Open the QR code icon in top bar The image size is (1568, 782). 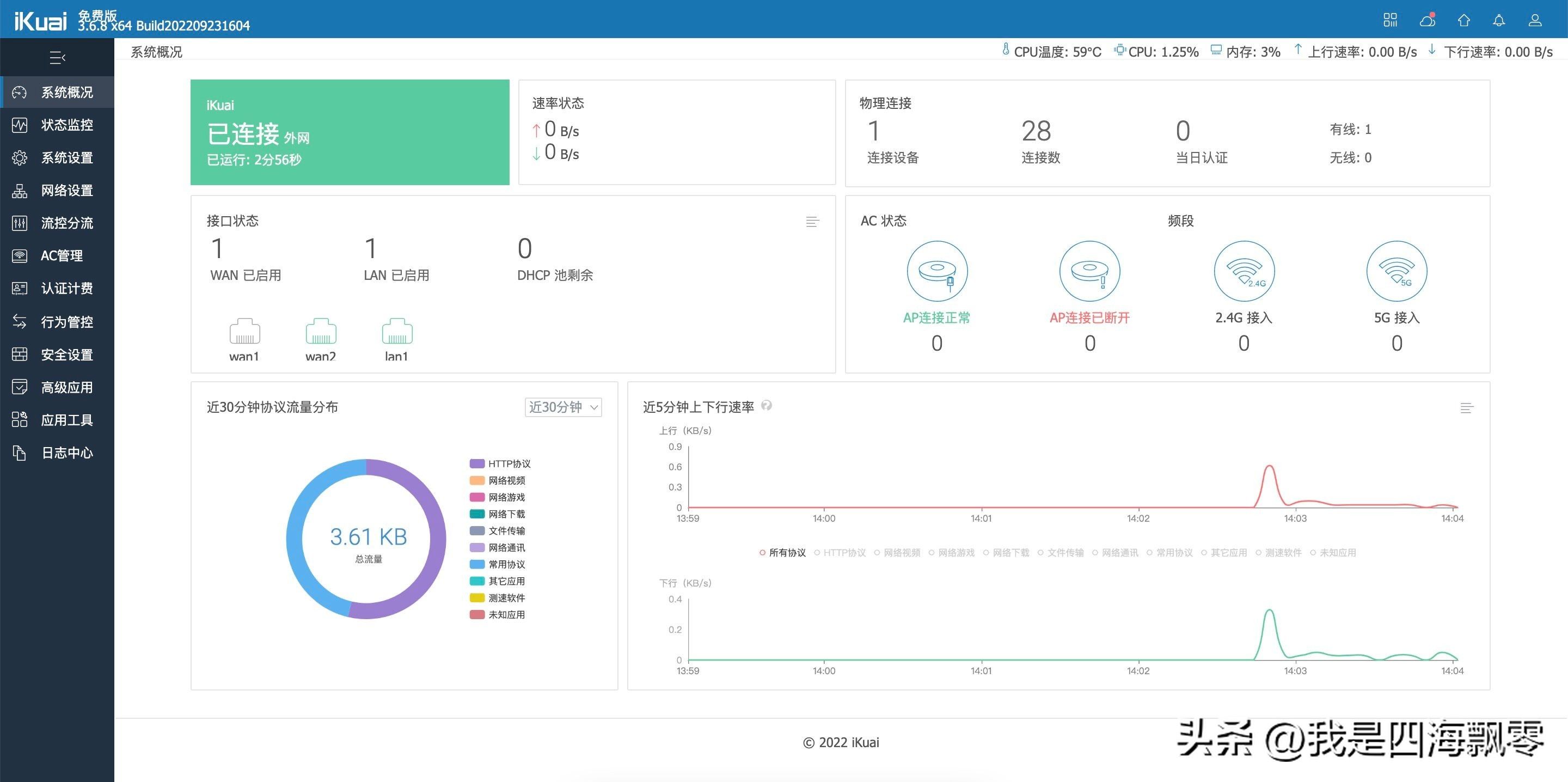(1391, 20)
